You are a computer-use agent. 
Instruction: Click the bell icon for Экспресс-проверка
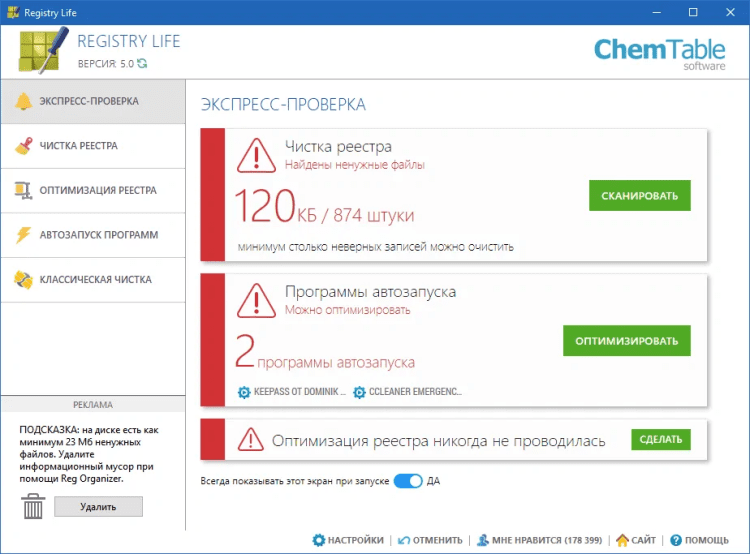(23, 101)
